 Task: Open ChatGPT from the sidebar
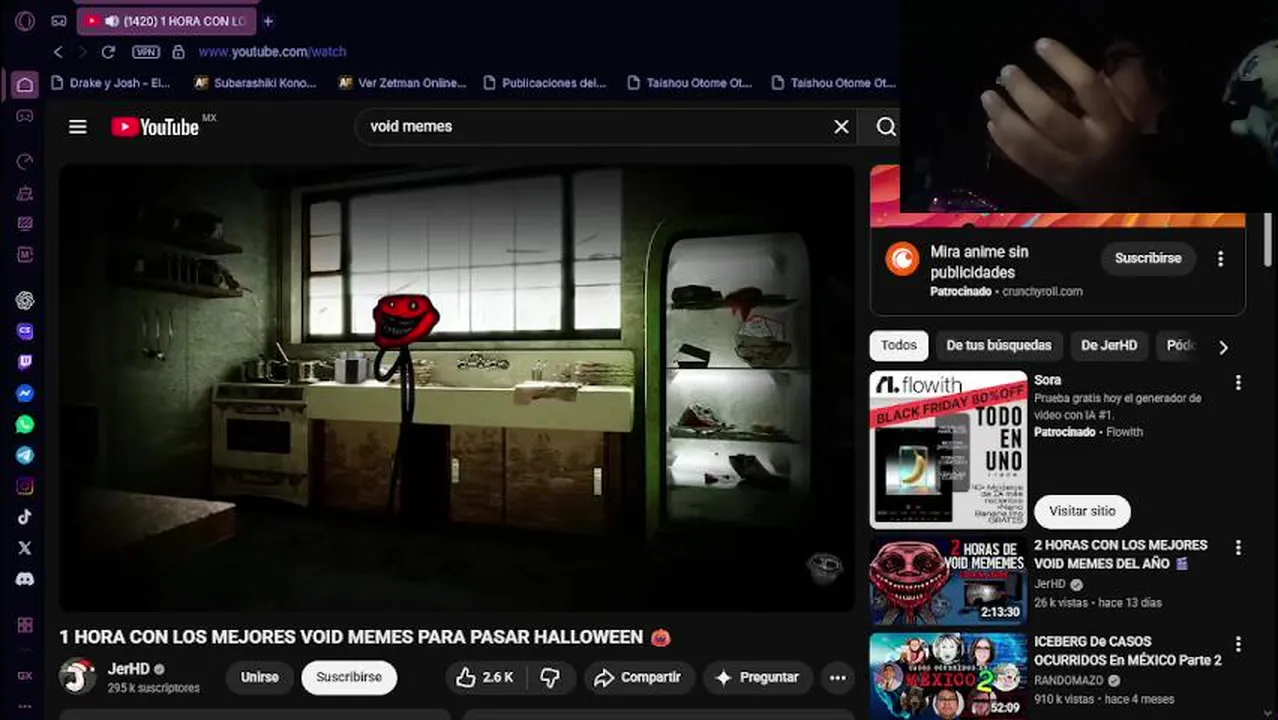tap(25, 300)
